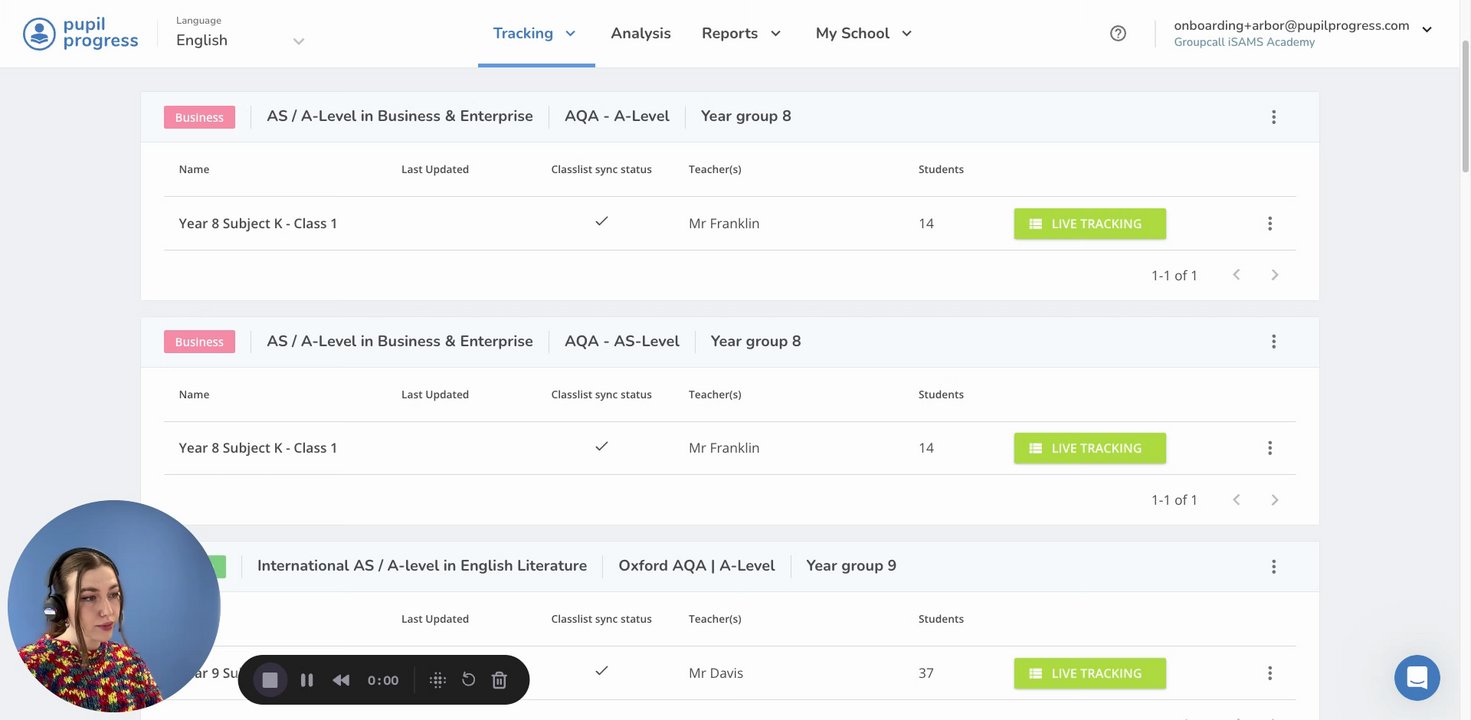This screenshot has width=1471, height=720.
Task: Go to next page in AQA - A-Level section
Action: tap(1274, 275)
